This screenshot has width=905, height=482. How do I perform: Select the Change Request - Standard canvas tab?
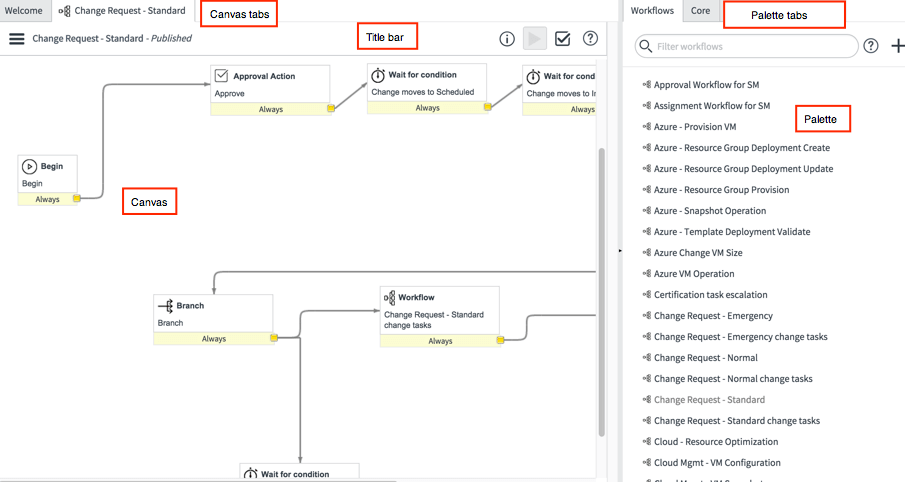122,10
